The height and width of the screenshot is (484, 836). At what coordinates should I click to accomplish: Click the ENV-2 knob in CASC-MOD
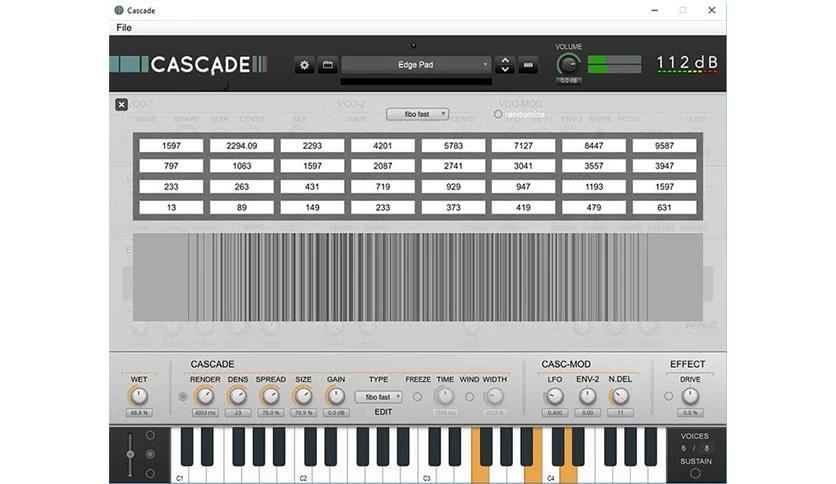tap(588, 396)
